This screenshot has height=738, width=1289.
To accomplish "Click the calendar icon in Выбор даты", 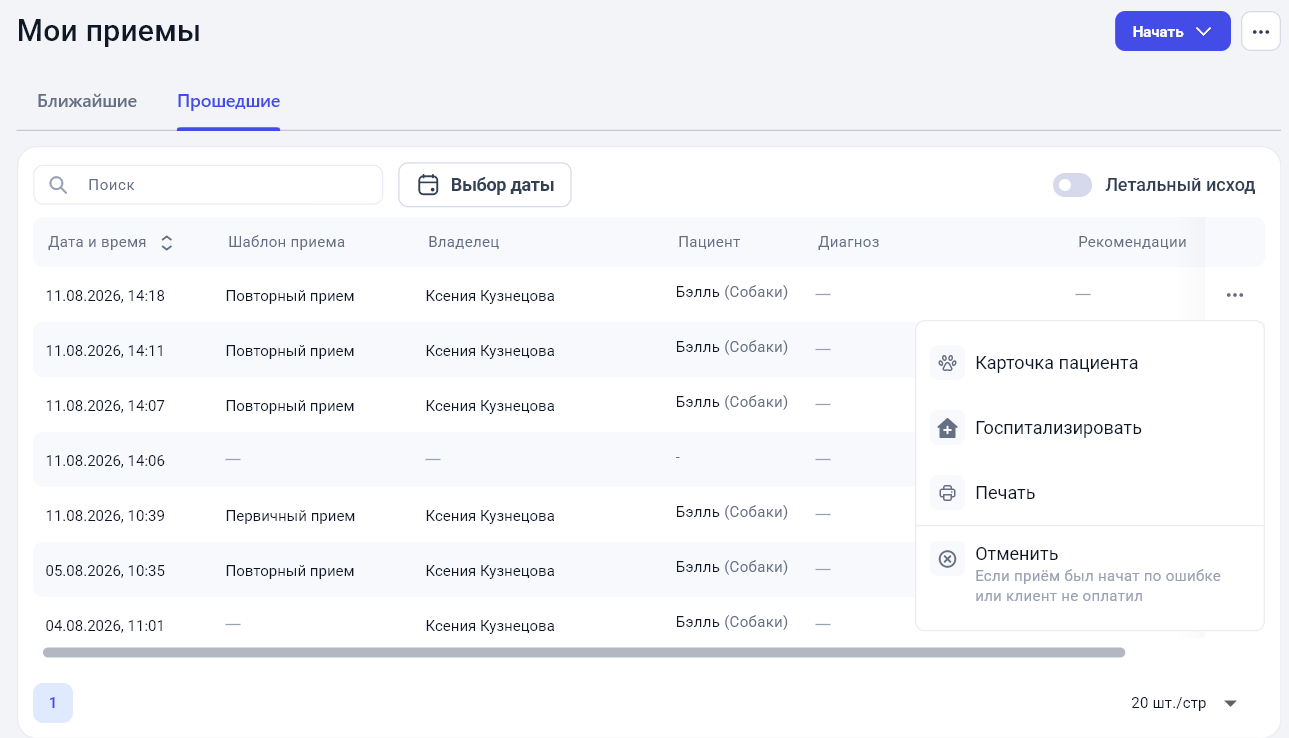I will (x=428, y=185).
